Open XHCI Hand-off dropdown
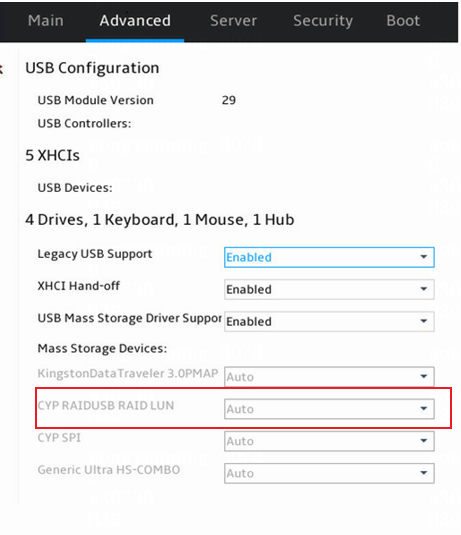The height and width of the screenshot is (535, 461). [329, 289]
